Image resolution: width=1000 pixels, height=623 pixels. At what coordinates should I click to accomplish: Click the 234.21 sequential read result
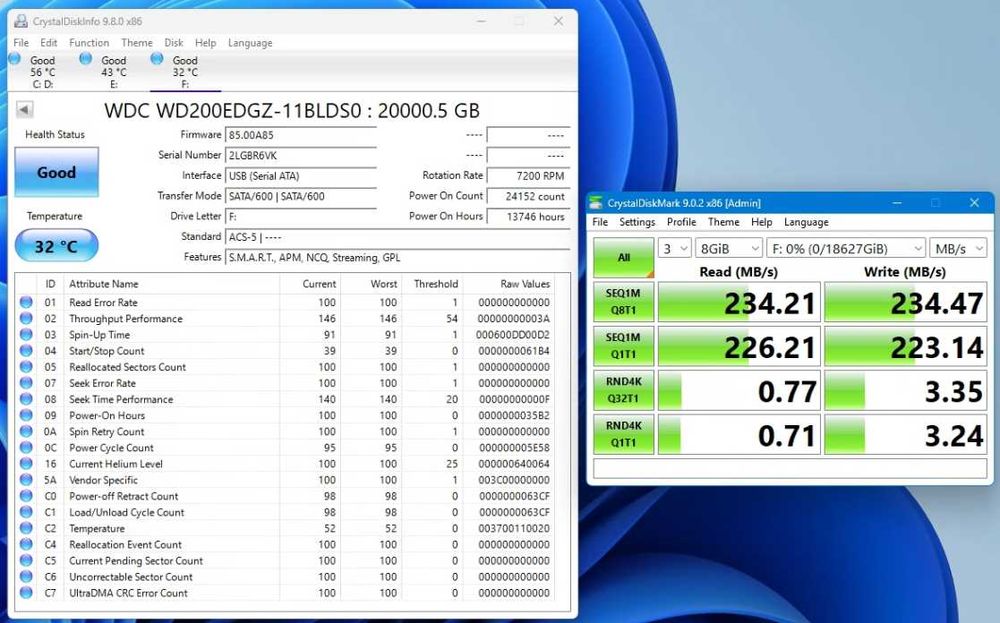click(739, 302)
